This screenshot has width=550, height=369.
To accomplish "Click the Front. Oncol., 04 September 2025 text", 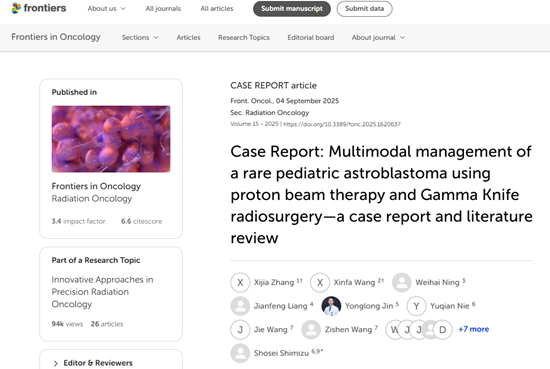I will [285, 101].
